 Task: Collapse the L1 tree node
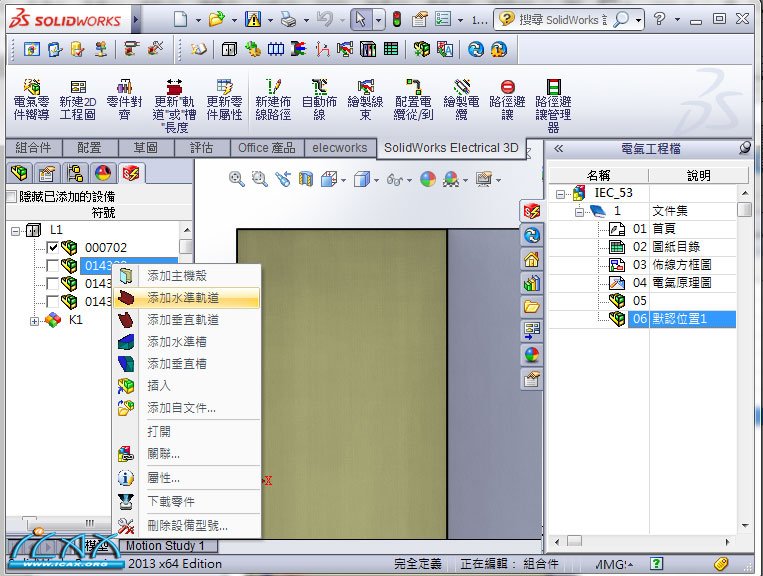point(16,230)
